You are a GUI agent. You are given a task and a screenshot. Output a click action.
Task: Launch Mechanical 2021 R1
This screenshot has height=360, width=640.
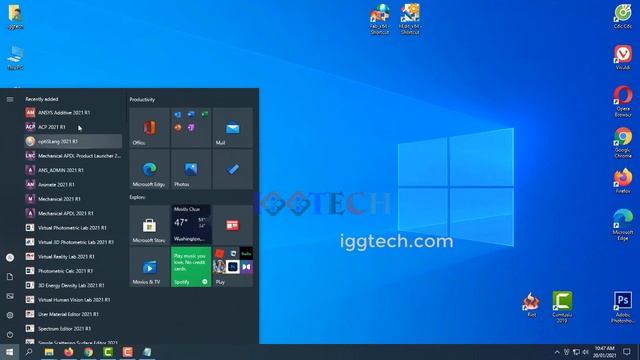coord(73,199)
